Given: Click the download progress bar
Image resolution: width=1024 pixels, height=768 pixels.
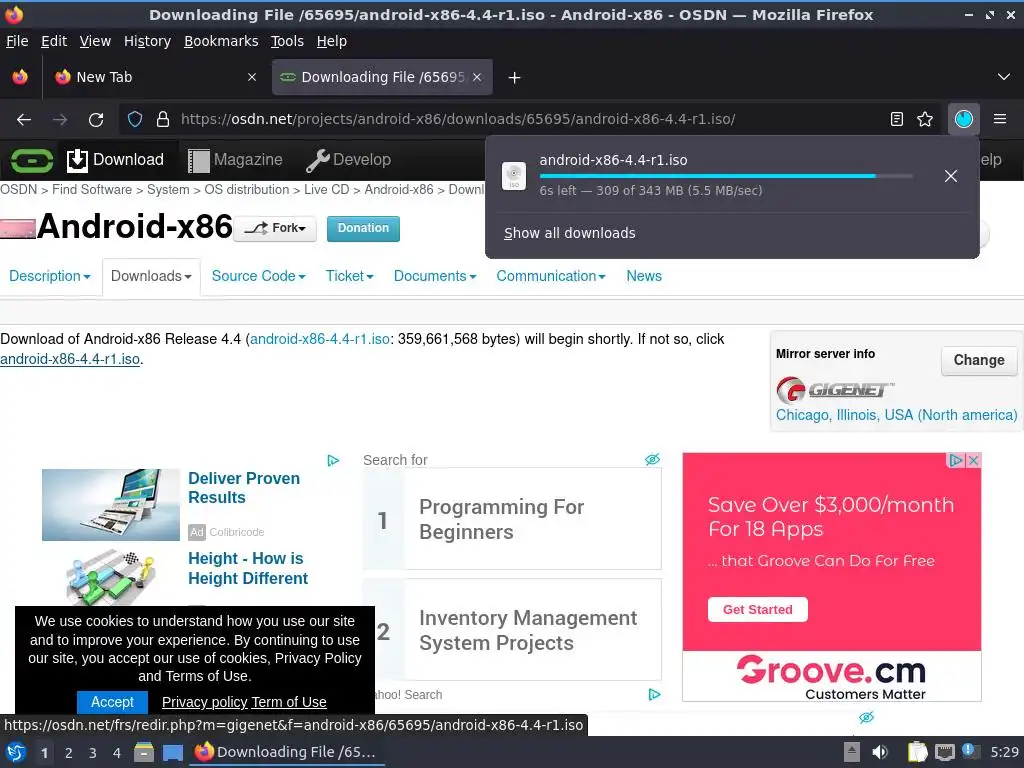Looking at the screenshot, I should (x=726, y=176).
